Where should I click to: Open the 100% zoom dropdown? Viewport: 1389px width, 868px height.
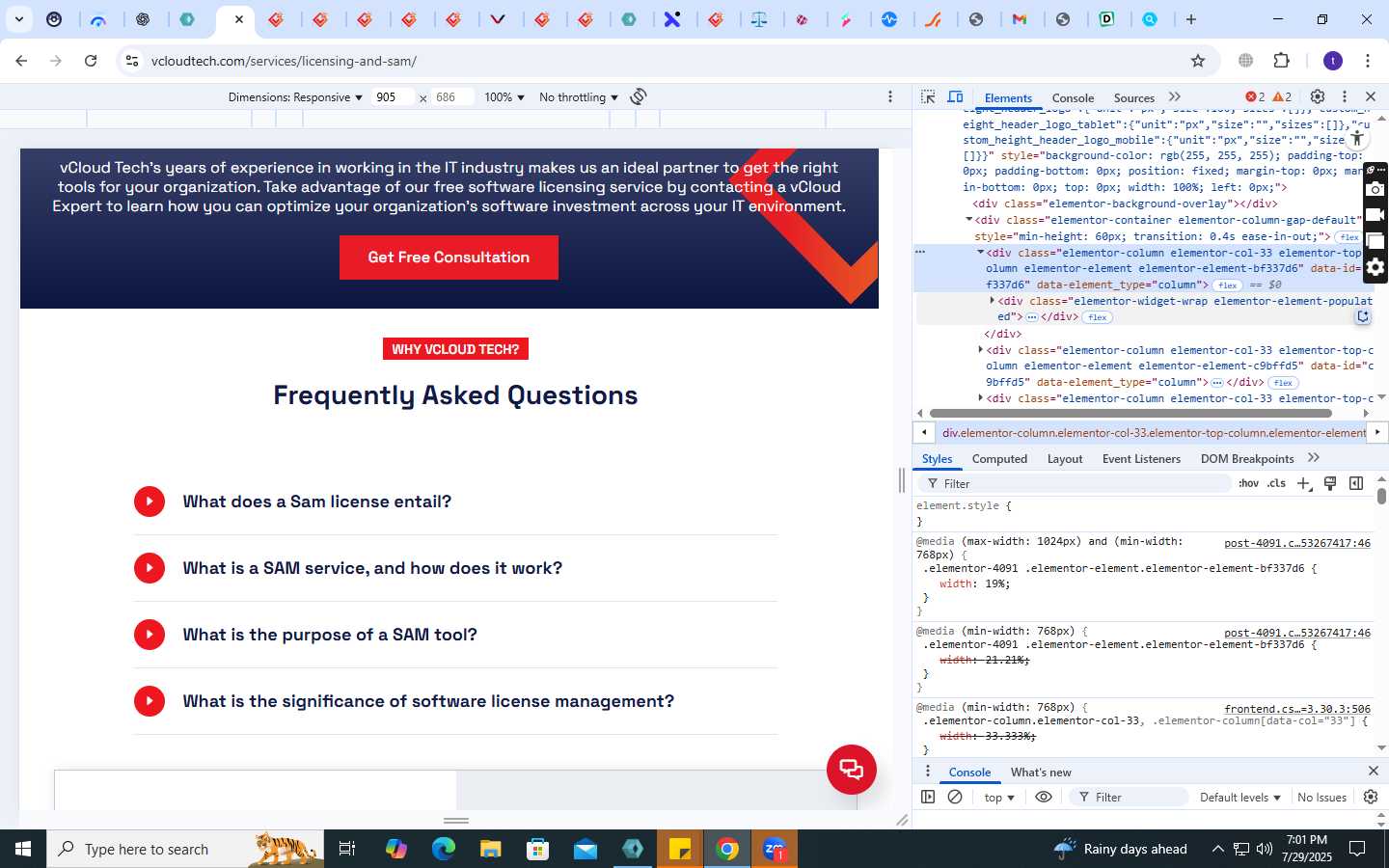click(504, 97)
